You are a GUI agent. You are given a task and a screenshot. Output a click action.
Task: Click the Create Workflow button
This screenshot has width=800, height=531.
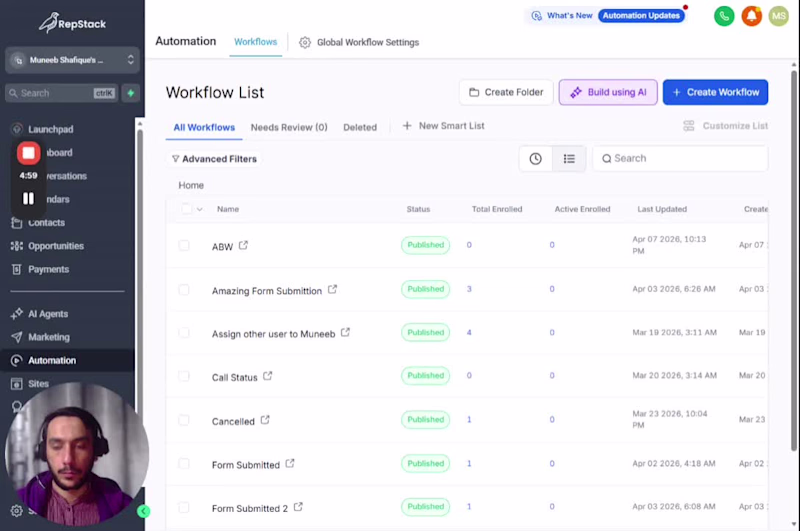715,92
